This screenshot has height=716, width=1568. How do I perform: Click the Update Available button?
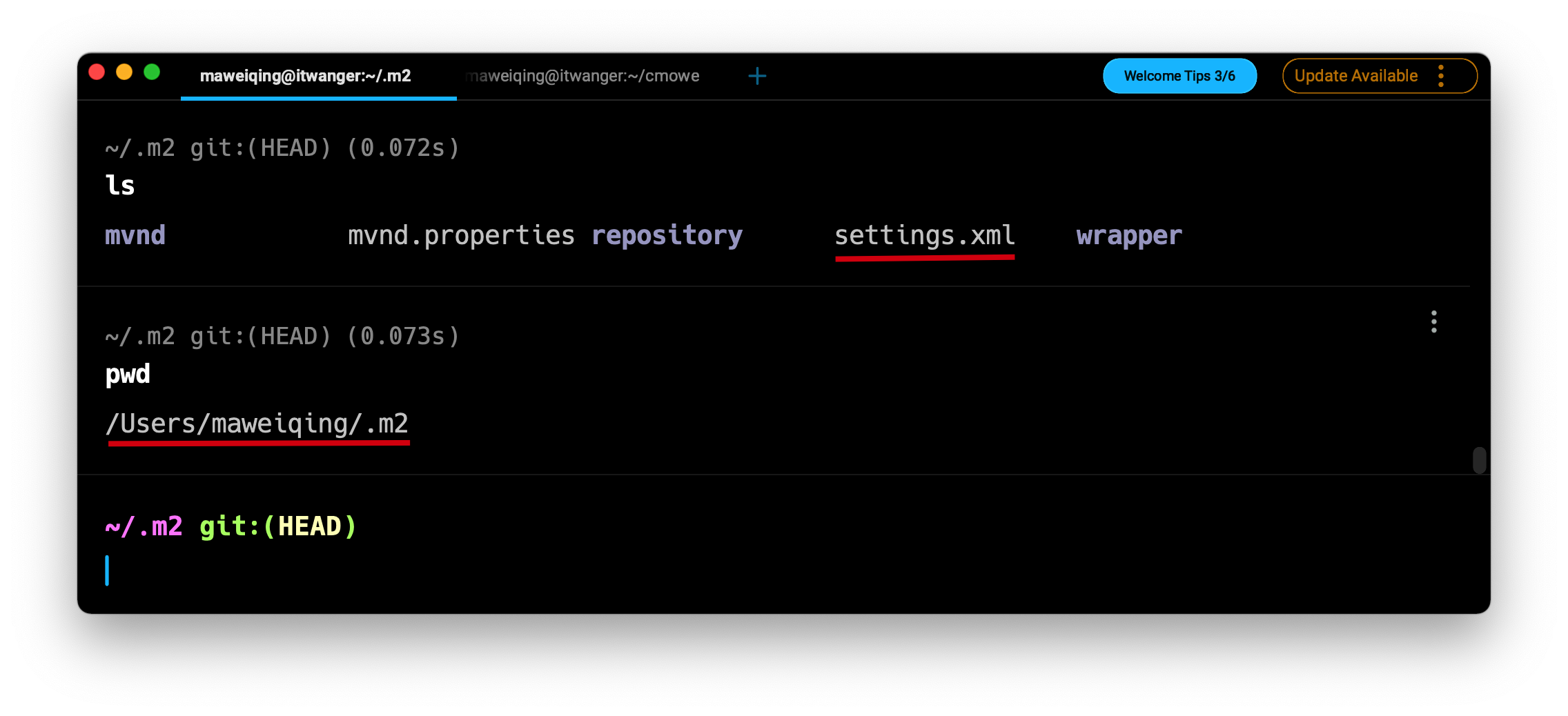click(x=1355, y=76)
